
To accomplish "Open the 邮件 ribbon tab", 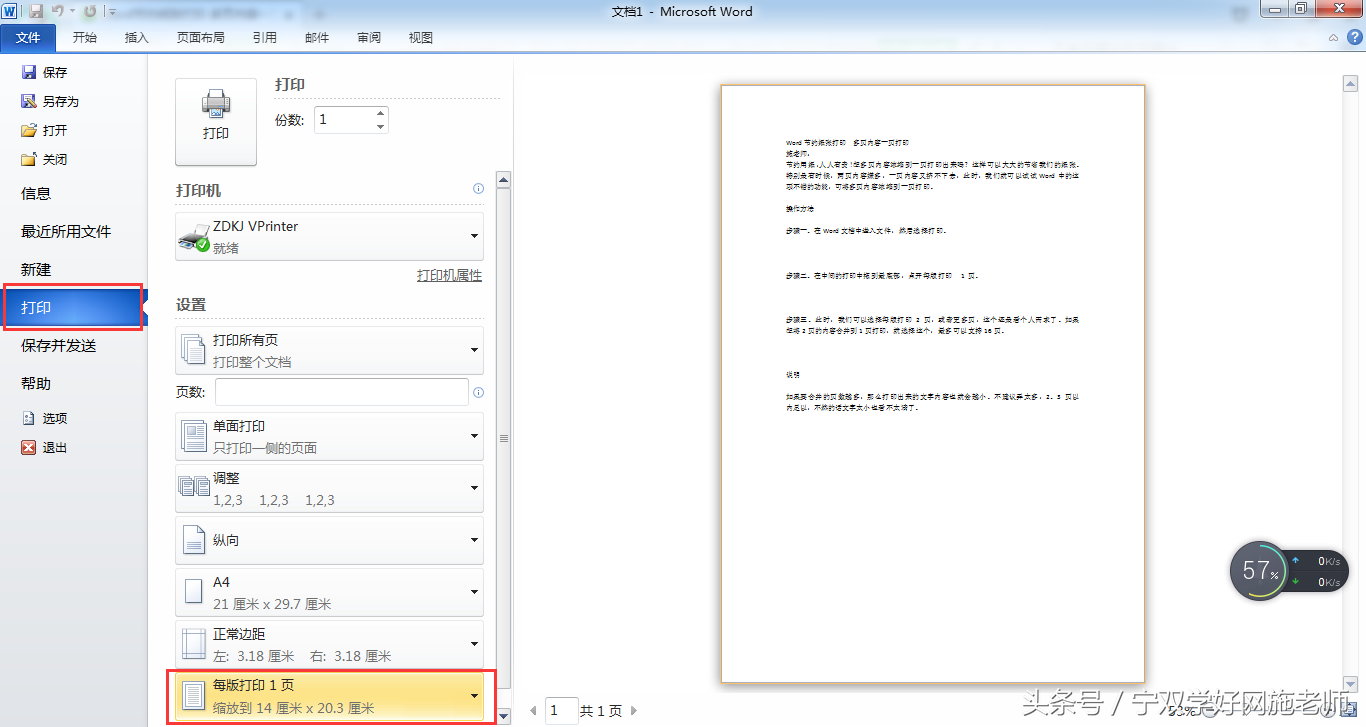I will [317, 38].
